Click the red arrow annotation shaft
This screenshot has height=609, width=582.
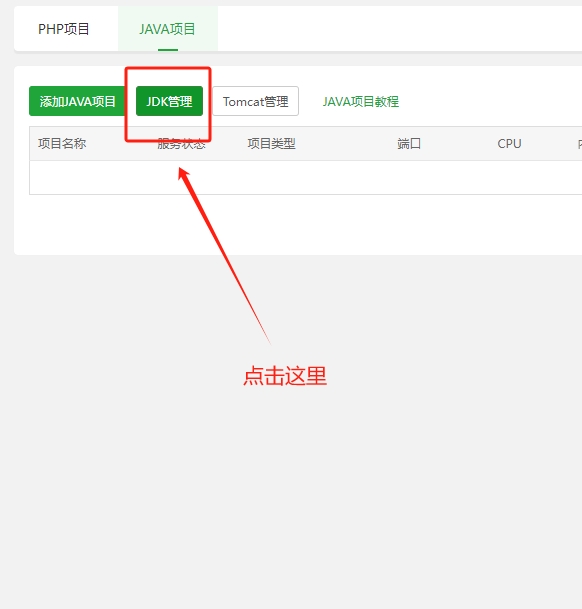point(225,256)
